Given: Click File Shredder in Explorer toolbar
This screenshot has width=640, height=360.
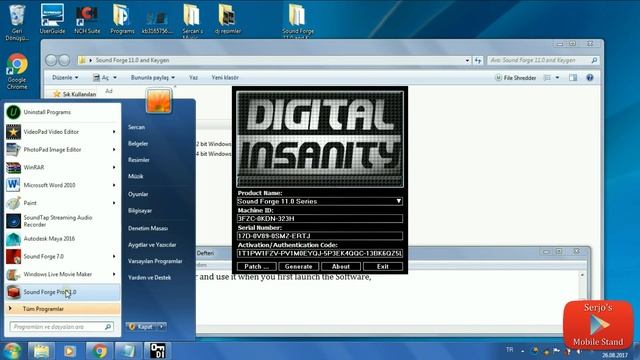Looking at the screenshot, I should 516,78.
